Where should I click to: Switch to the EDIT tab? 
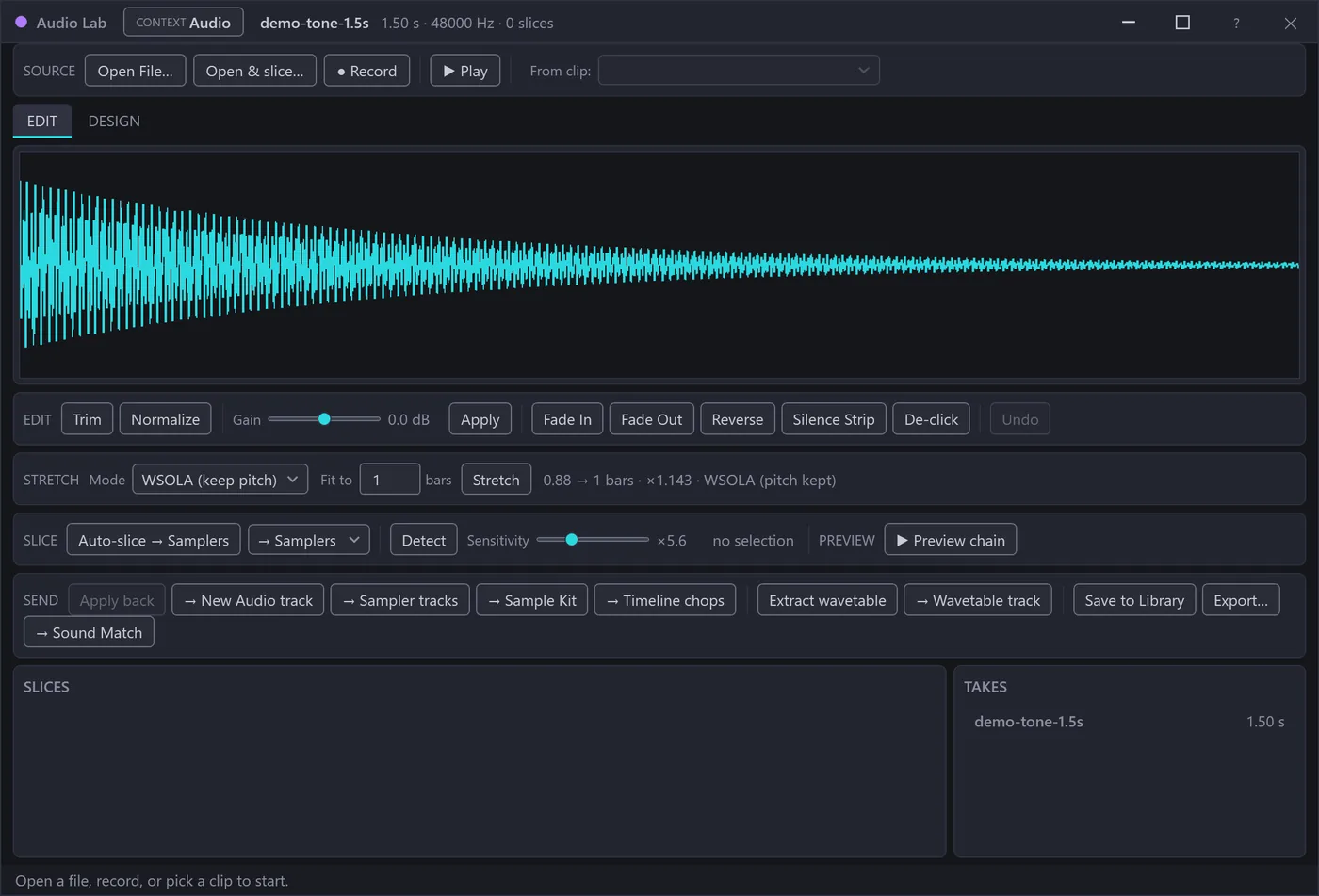point(41,121)
